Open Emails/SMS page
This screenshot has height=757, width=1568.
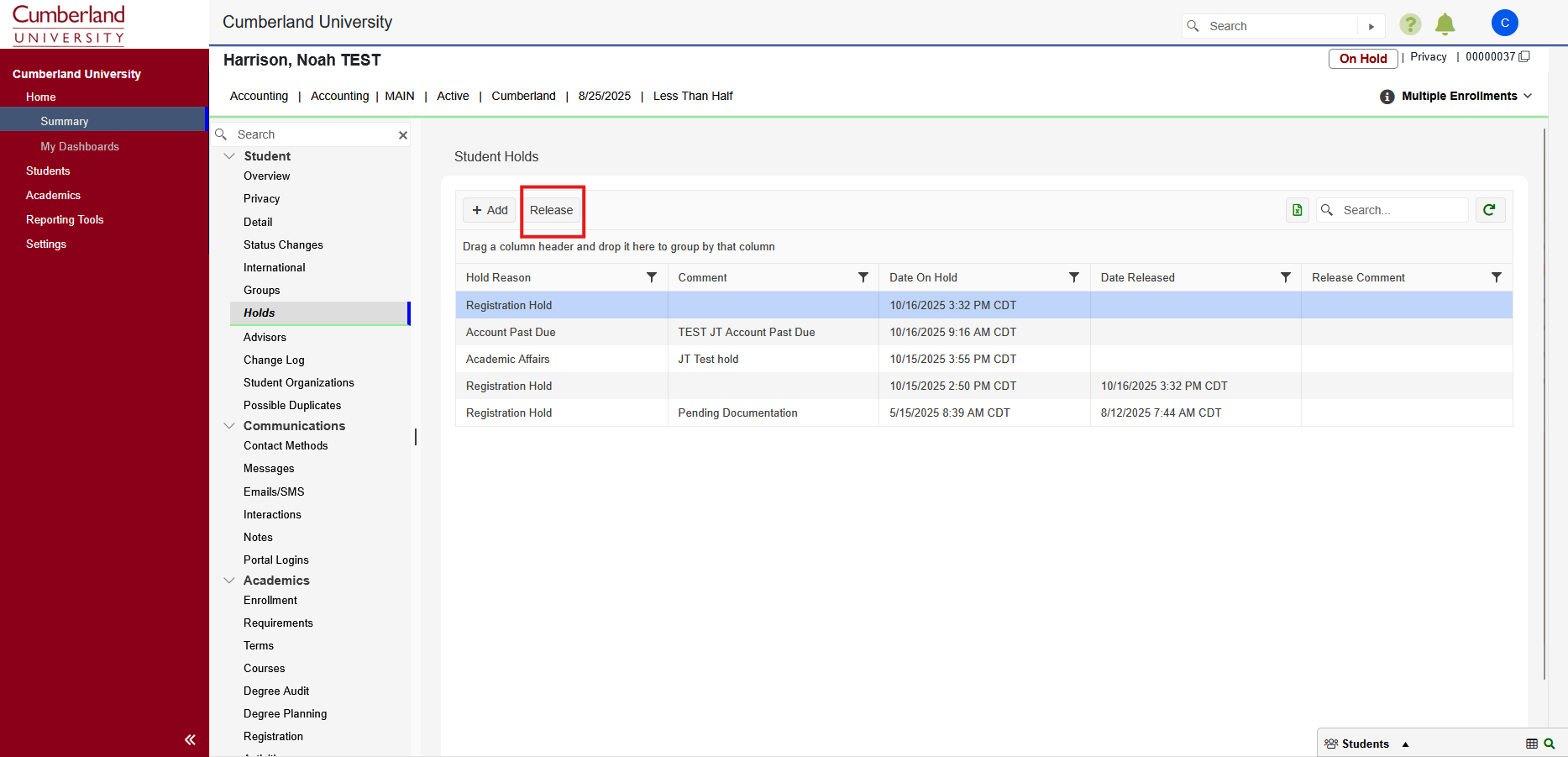pos(274,492)
